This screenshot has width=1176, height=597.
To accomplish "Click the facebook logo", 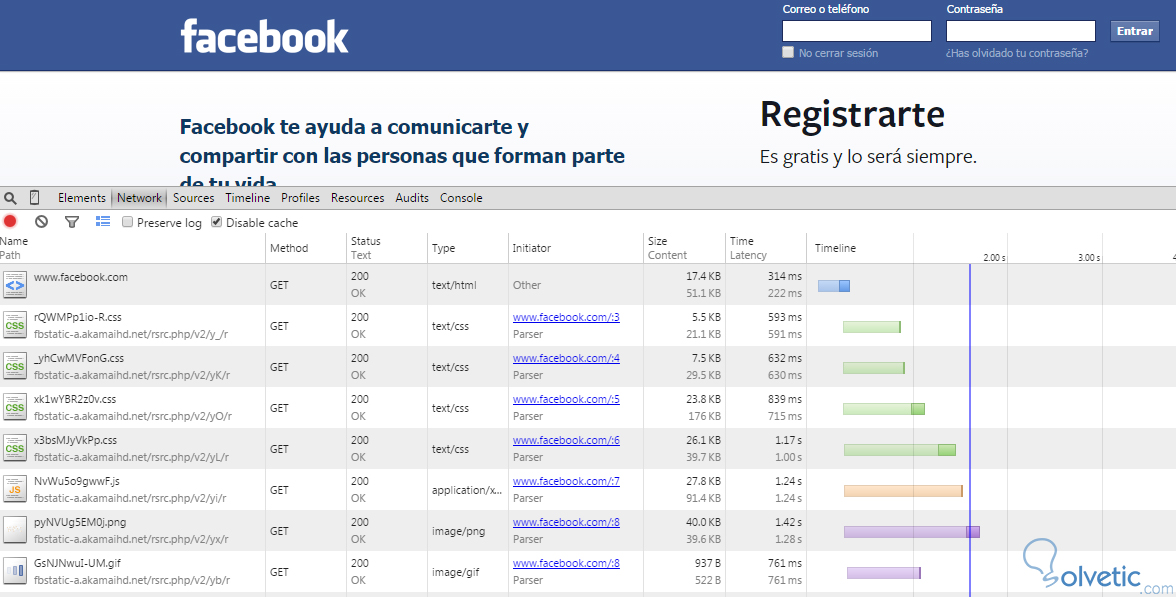I will [265, 37].
